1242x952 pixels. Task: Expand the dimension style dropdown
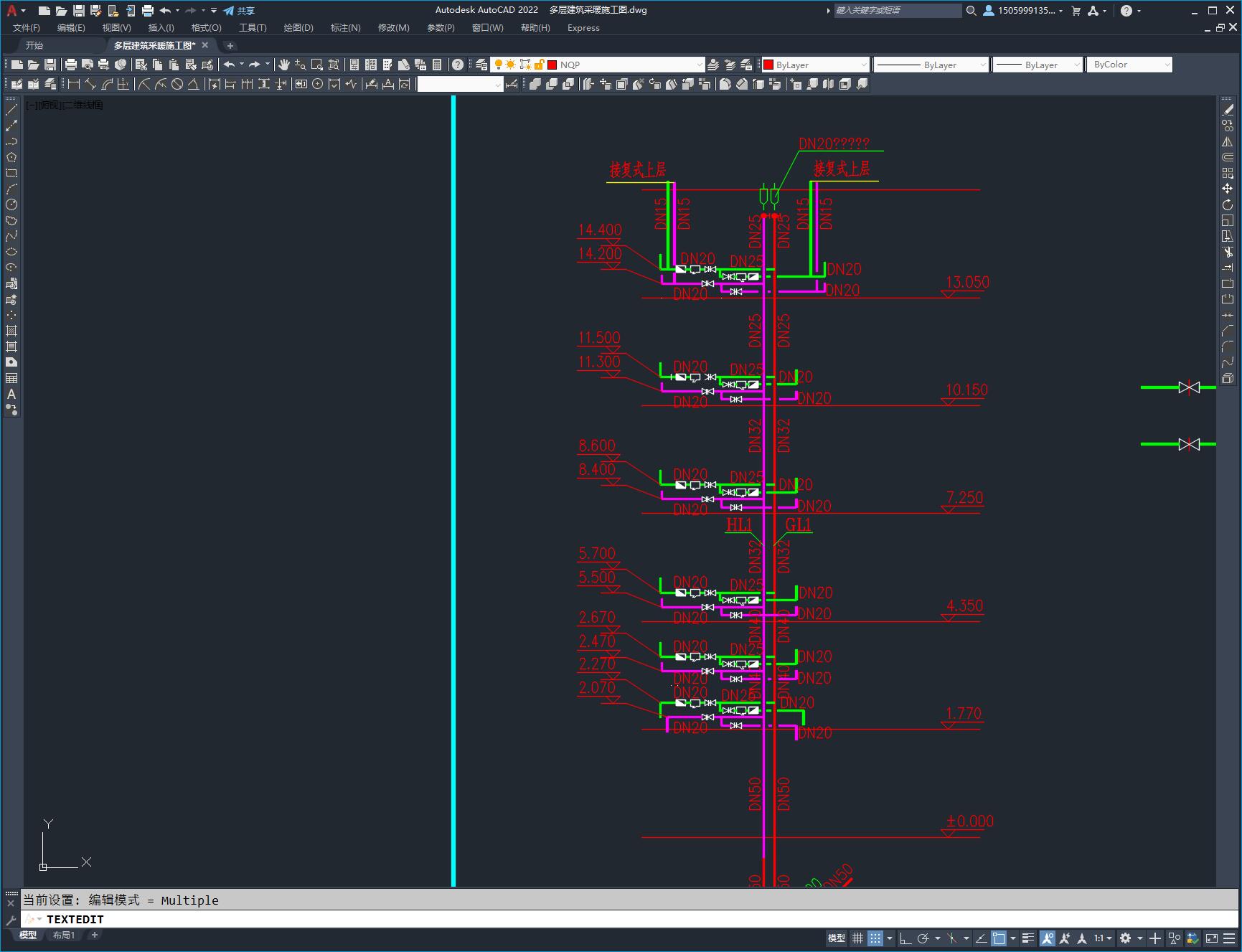tap(498, 84)
